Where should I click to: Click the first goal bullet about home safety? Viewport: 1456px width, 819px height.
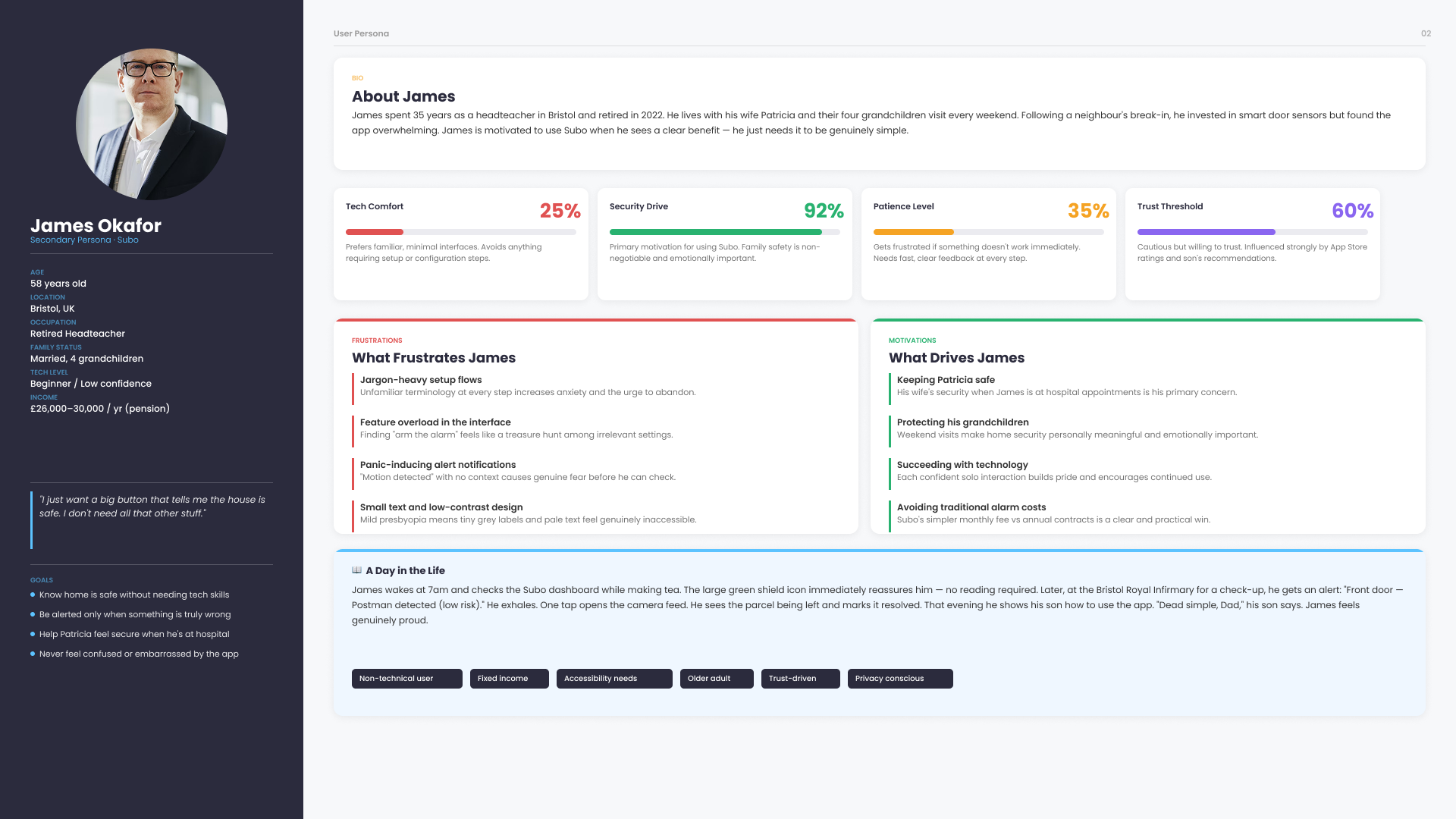pos(130,595)
